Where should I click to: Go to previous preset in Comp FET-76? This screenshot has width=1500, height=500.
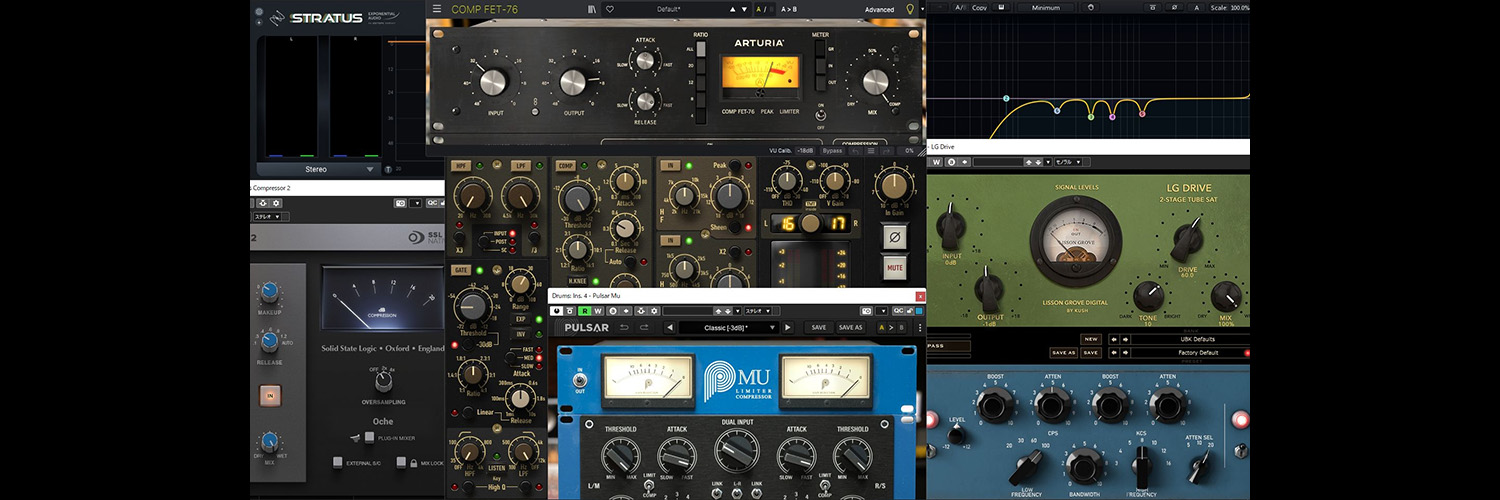pos(732,9)
